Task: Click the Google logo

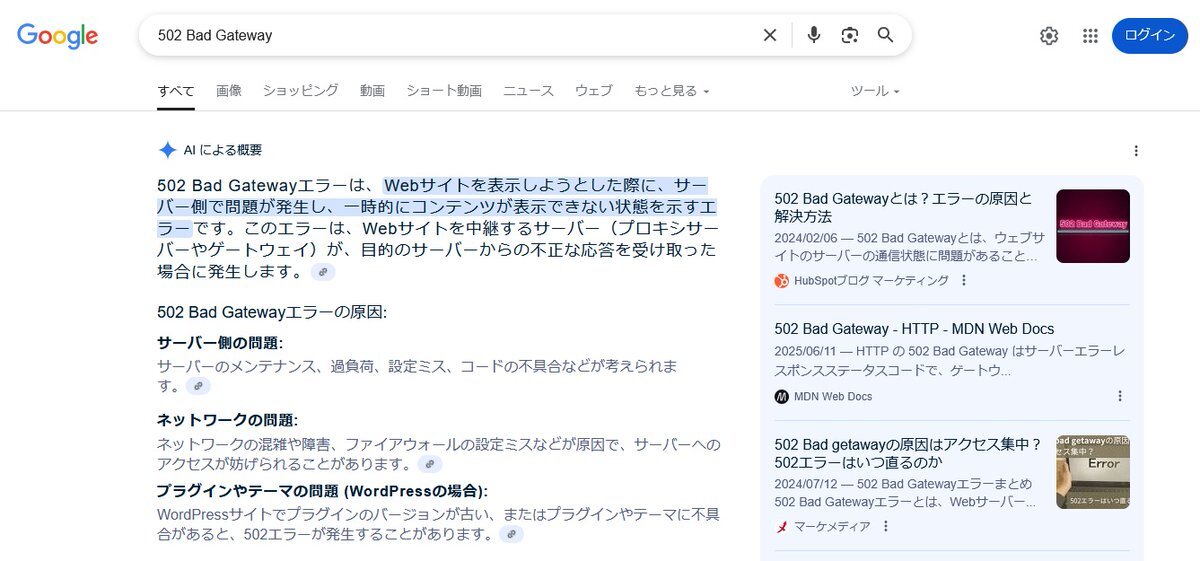Action: 57,36
